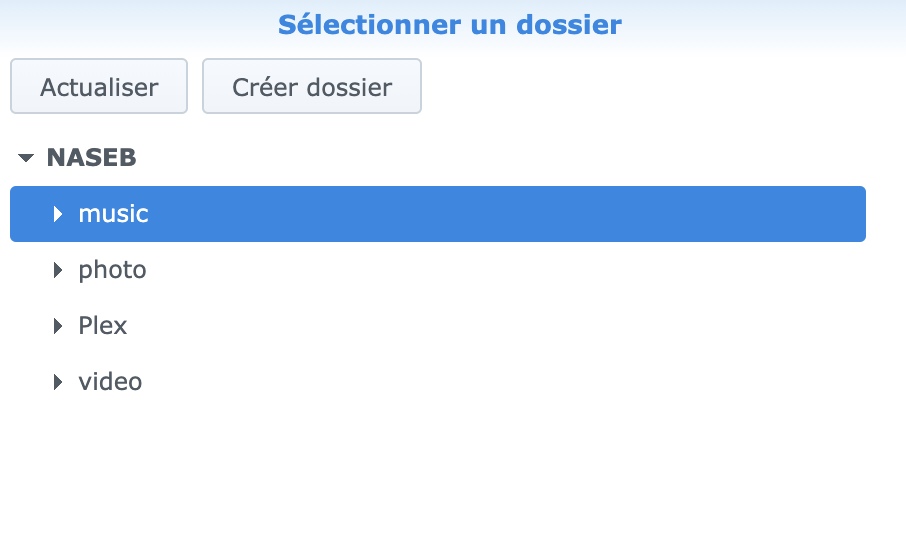Click the triangle left of photo
The width and height of the screenshot is (906, 540).
58,270
